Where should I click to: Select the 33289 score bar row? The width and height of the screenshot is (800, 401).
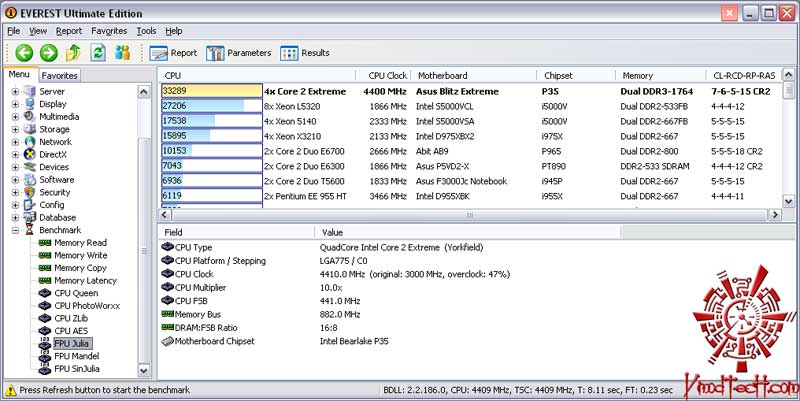coord(212,91)
